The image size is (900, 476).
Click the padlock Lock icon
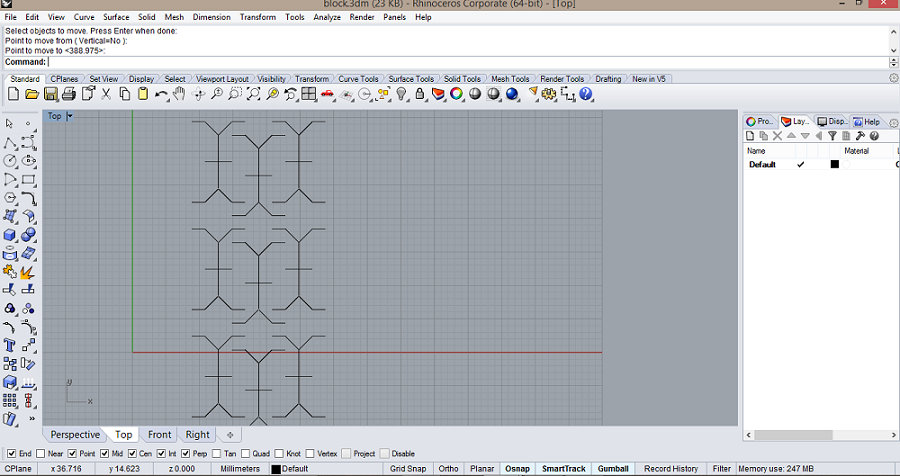[x=420, y=94]
